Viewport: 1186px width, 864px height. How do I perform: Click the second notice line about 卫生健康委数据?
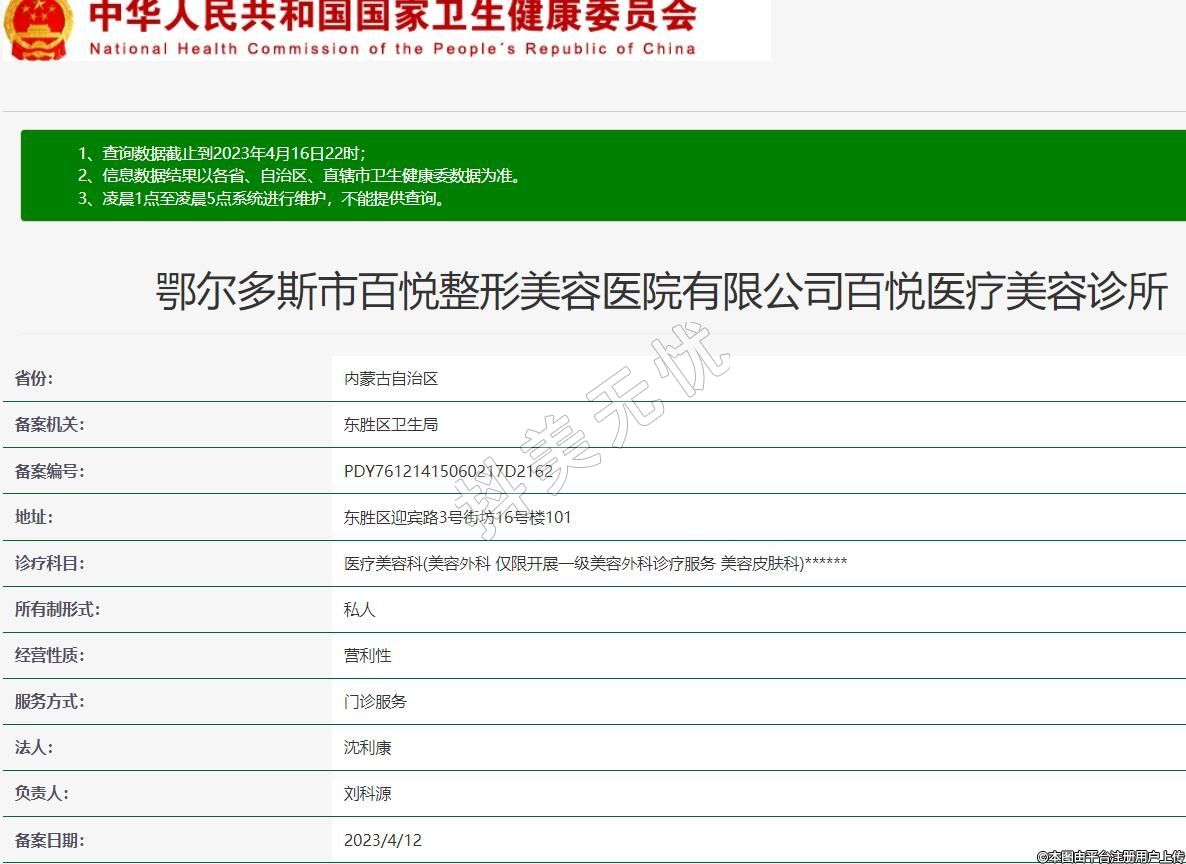299,176
